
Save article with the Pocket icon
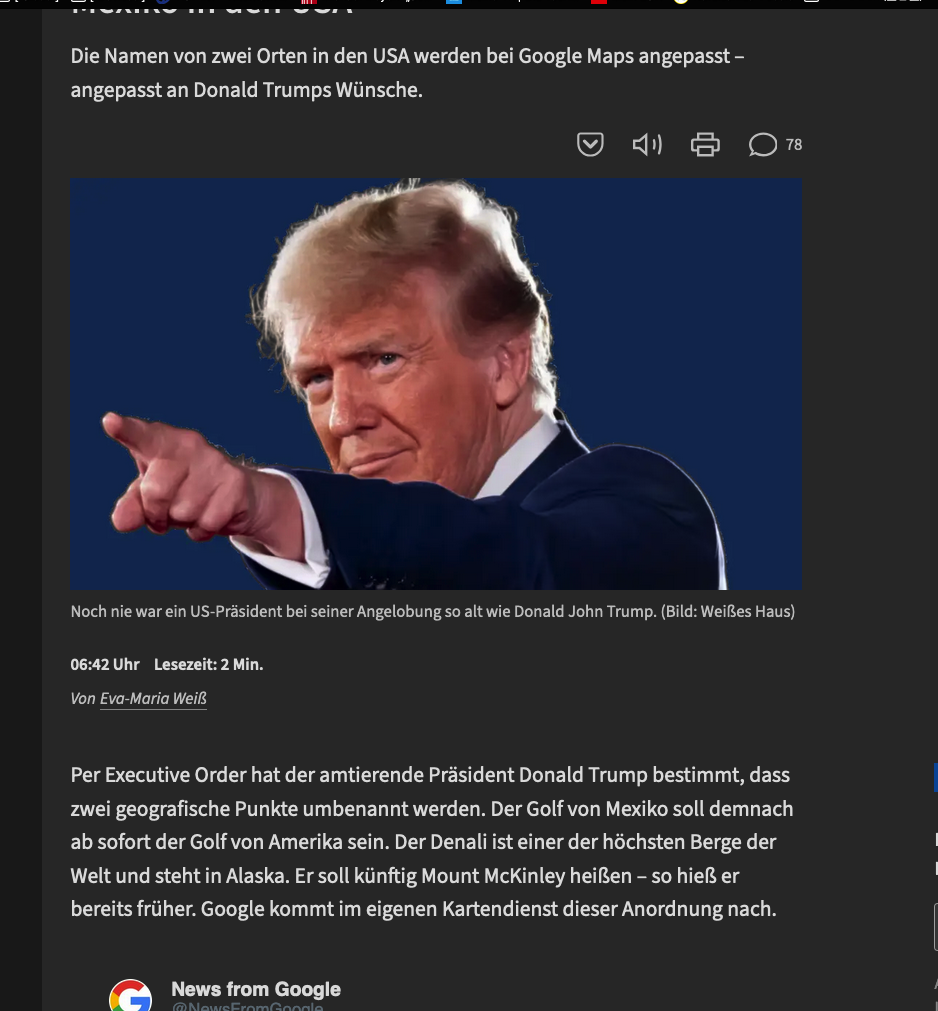point(590,144)
